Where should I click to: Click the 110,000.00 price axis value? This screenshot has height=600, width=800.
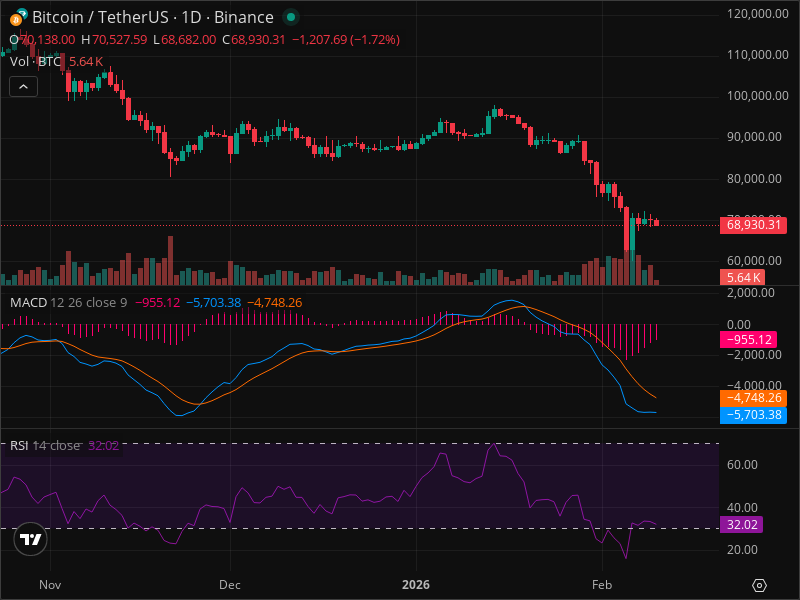[757, 55]
